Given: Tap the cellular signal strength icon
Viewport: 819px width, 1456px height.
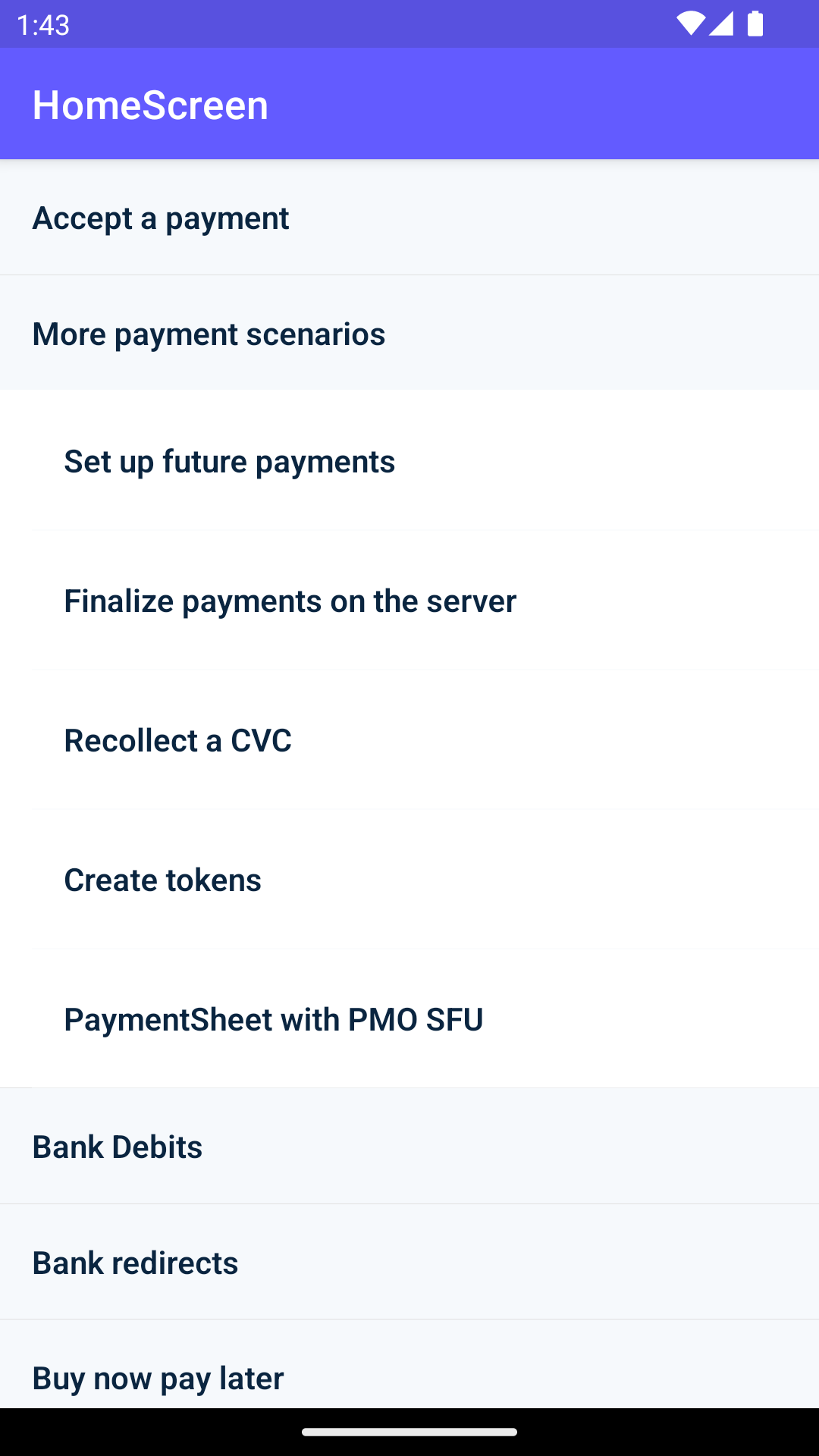Looking at the screenshot, I should click(721, 24).
